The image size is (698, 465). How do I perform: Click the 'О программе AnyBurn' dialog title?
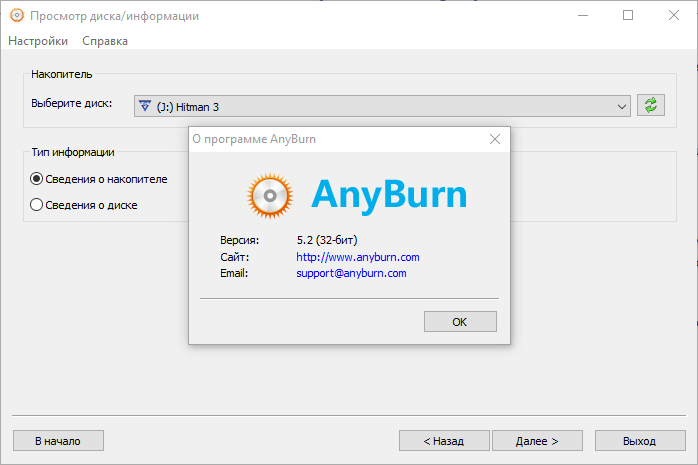[254, 139]
